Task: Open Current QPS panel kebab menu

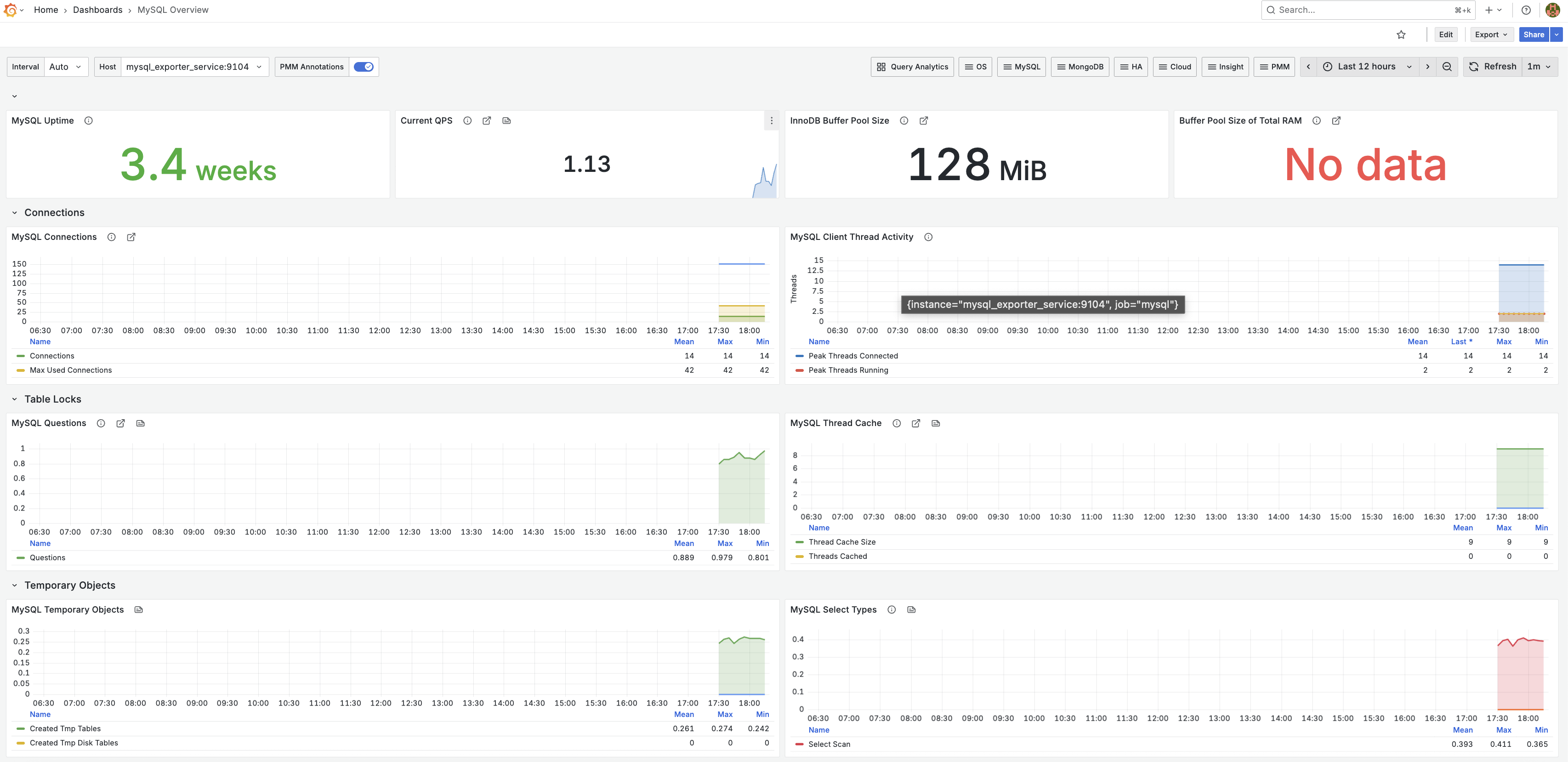Action: pyautogui.click(x=771, y=120)
